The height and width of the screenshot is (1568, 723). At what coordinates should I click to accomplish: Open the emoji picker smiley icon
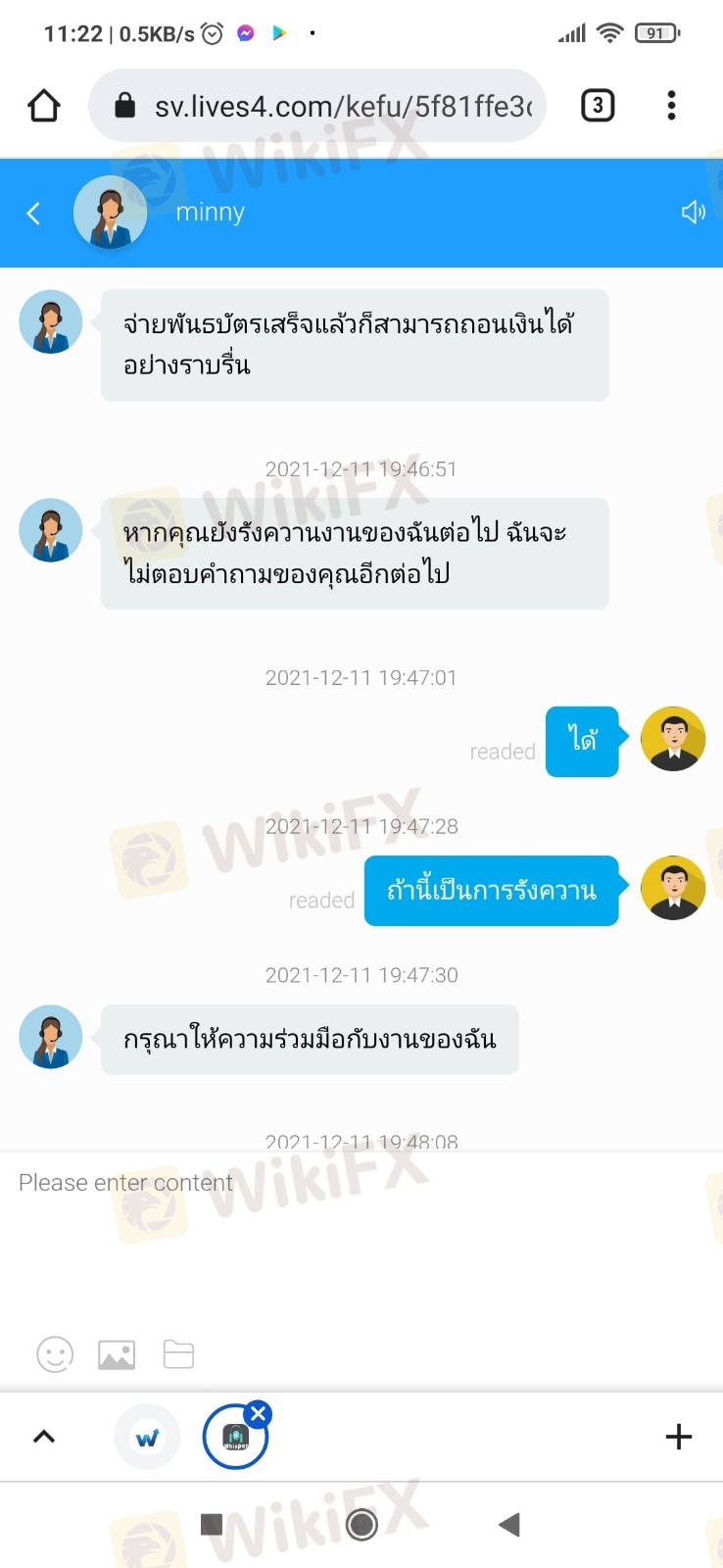[55, 1354]
